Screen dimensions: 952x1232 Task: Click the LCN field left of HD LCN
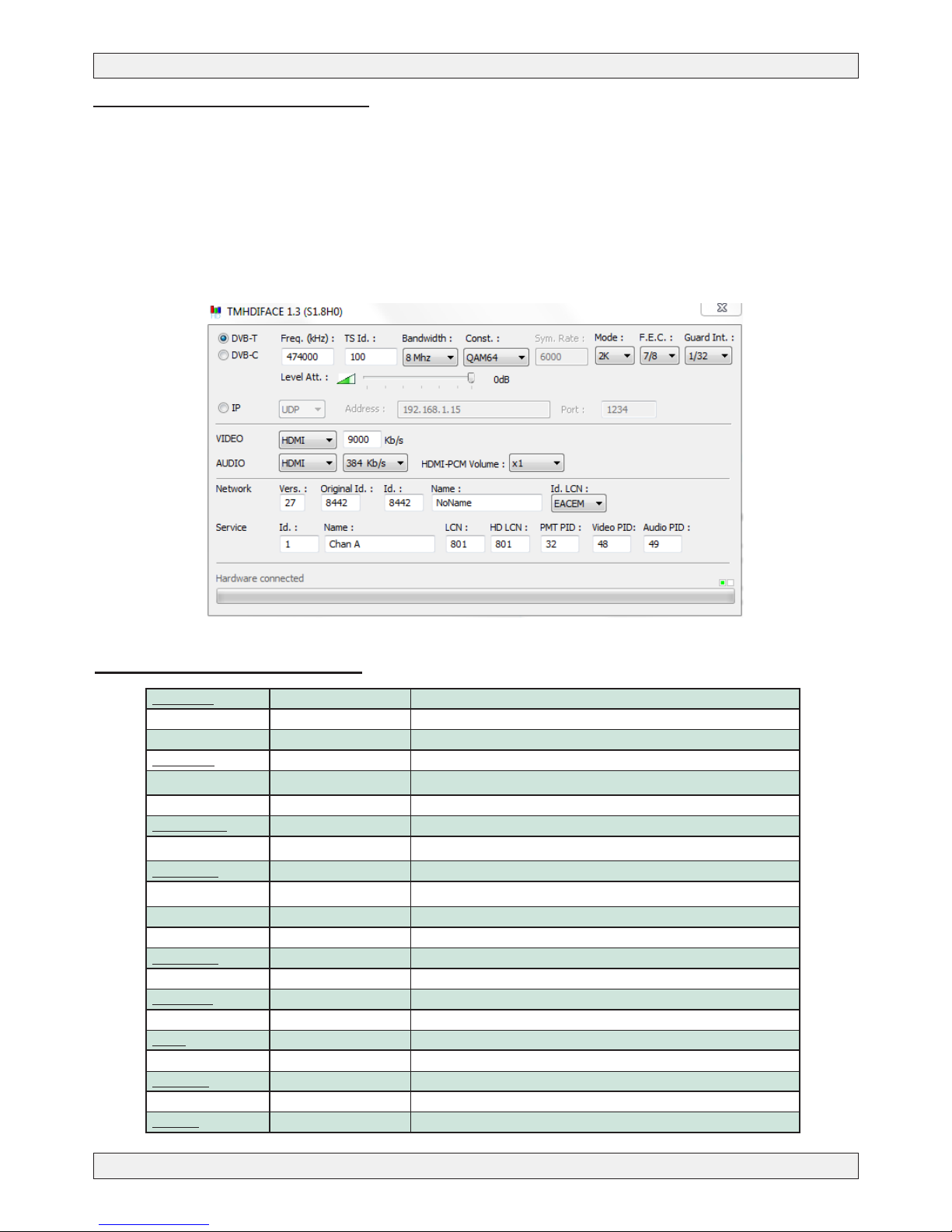tap(466, 544)
